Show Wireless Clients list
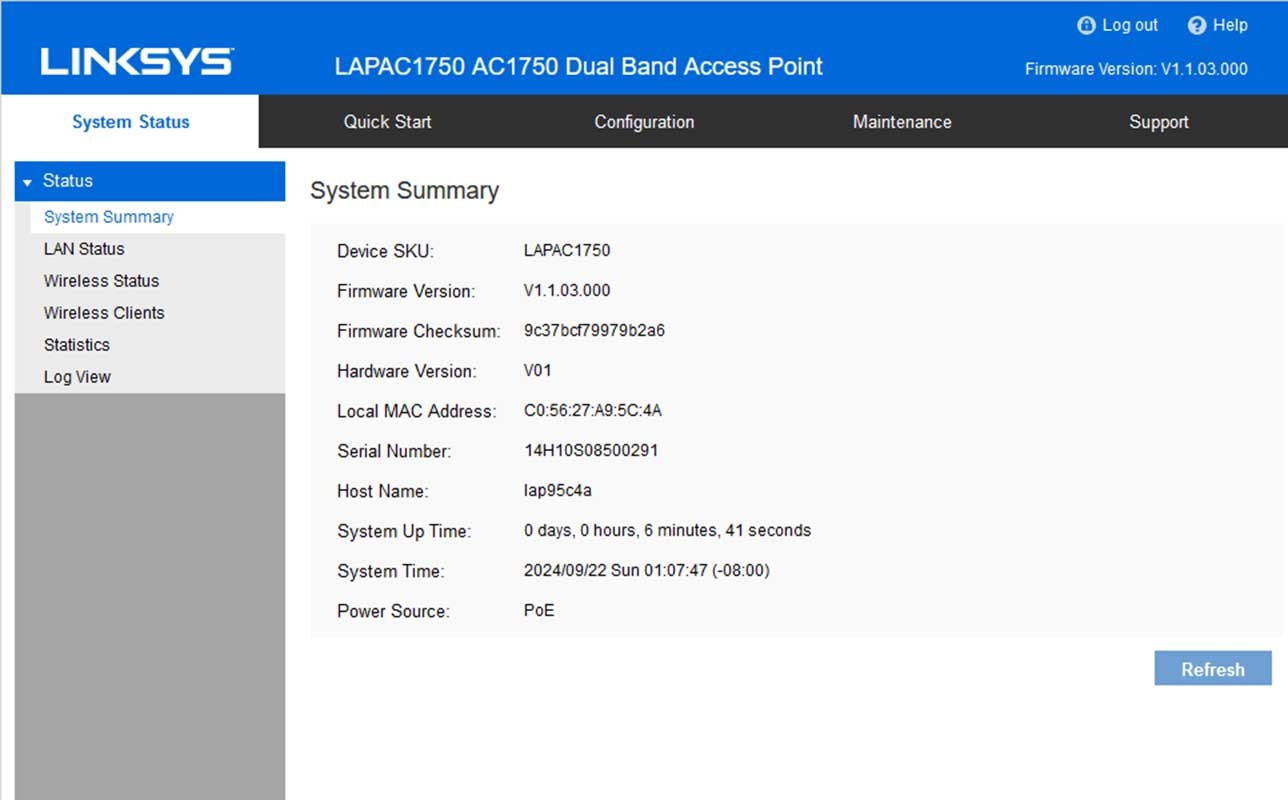 coord(104,313)
